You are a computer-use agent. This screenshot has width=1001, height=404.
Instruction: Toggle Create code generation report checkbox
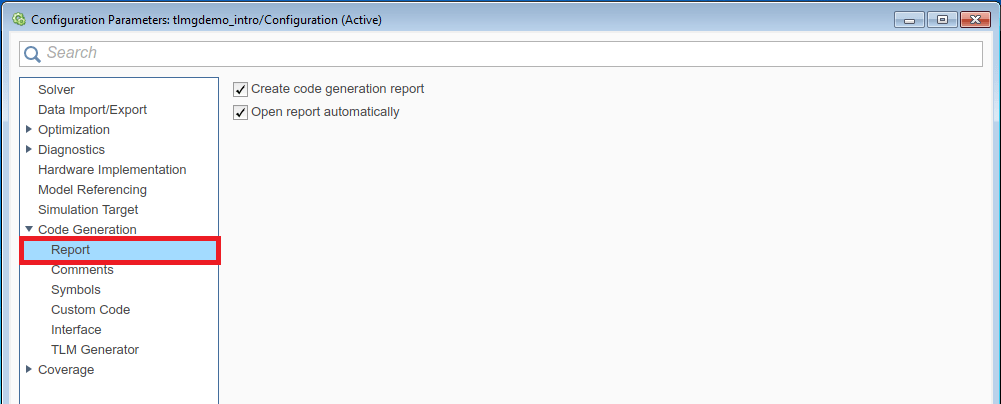coord(240,89)
